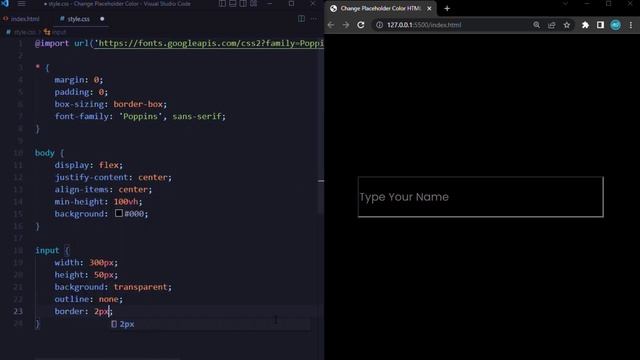Click 'display' property on line 11

click(x=72, y=165)
